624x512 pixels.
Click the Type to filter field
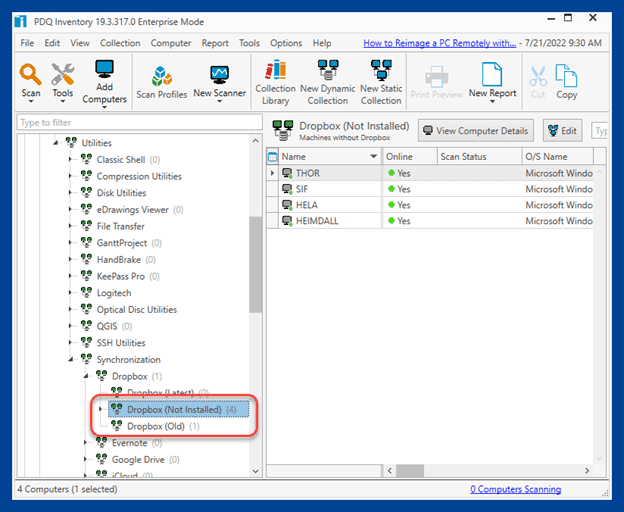[x=139, y=123]
